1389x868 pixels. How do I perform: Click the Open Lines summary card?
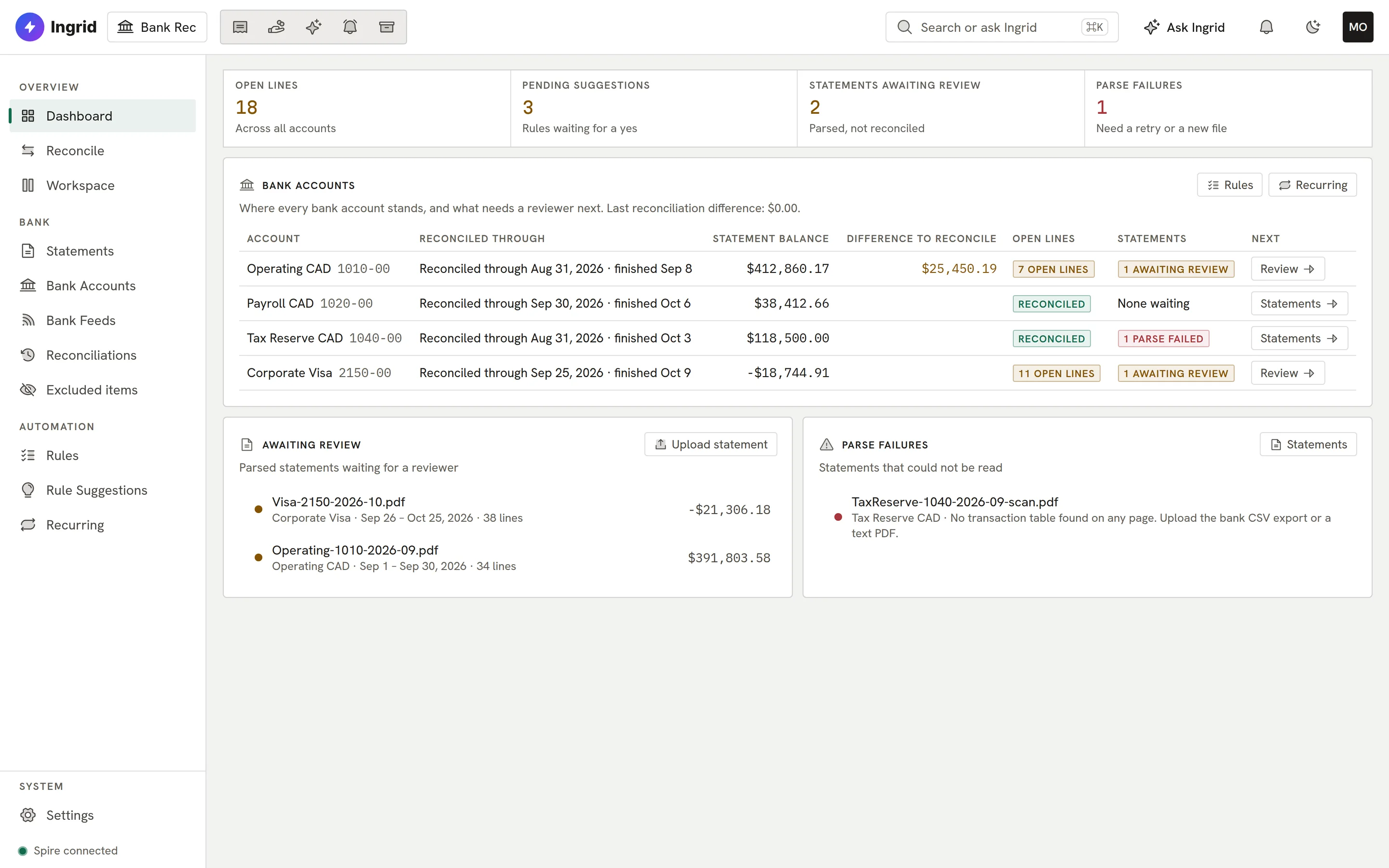[367, 108]
